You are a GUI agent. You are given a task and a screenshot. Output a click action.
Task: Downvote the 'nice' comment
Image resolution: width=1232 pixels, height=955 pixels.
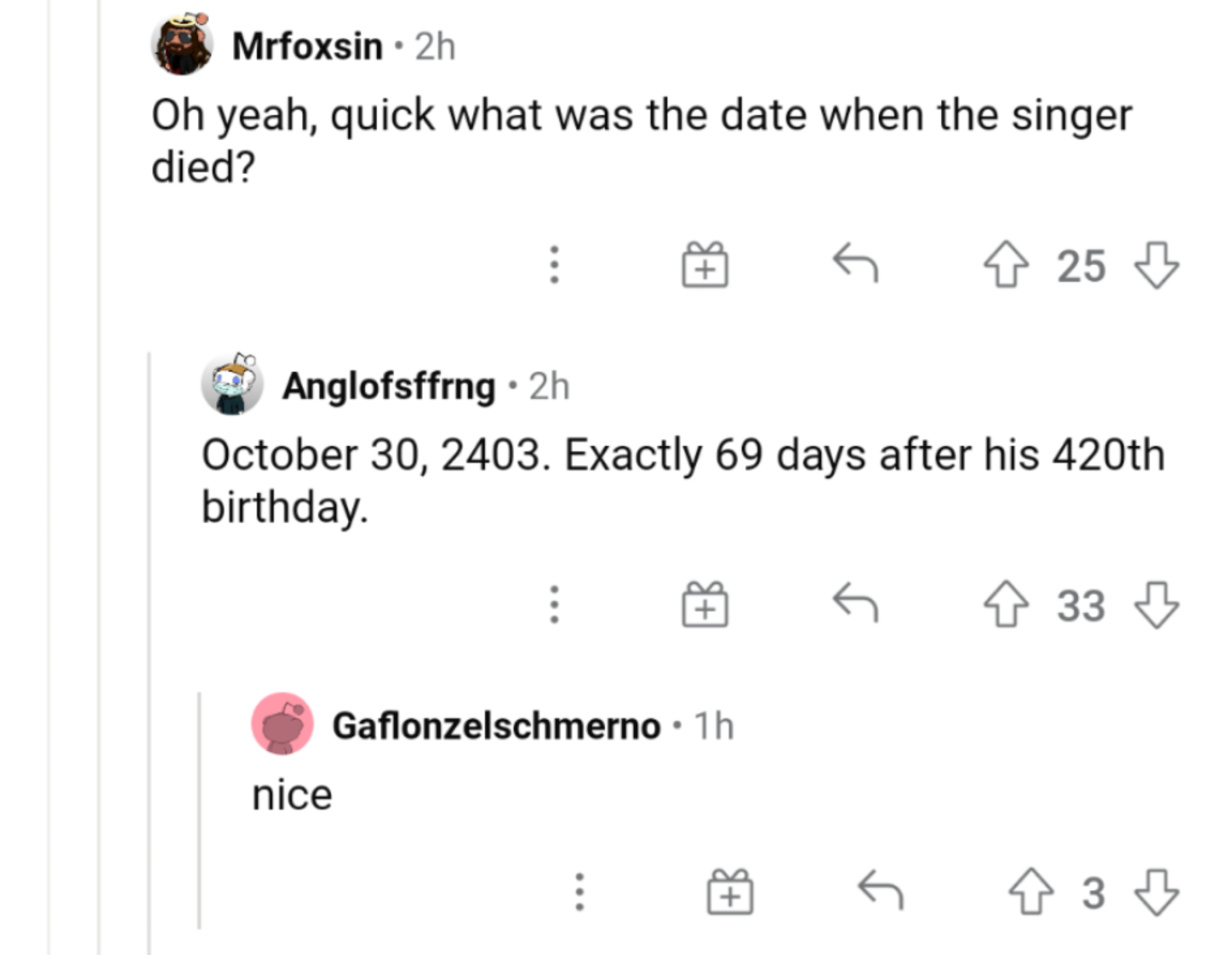(x=1156, y=892)
